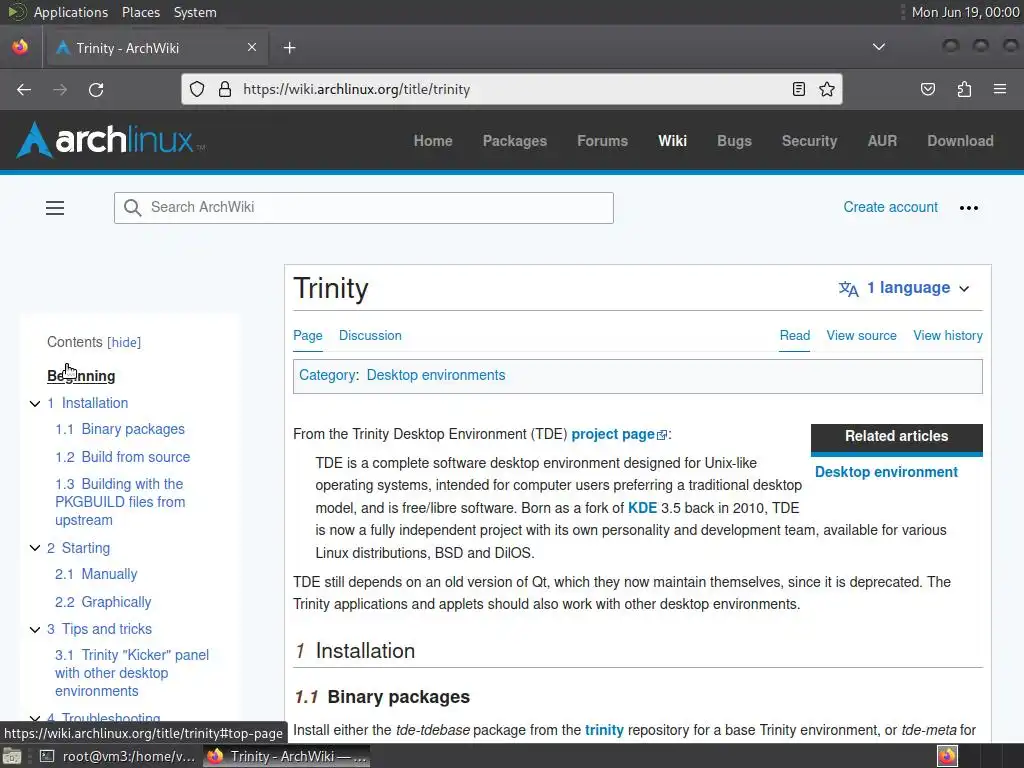Select the Page tab

(x=308, y=335)
